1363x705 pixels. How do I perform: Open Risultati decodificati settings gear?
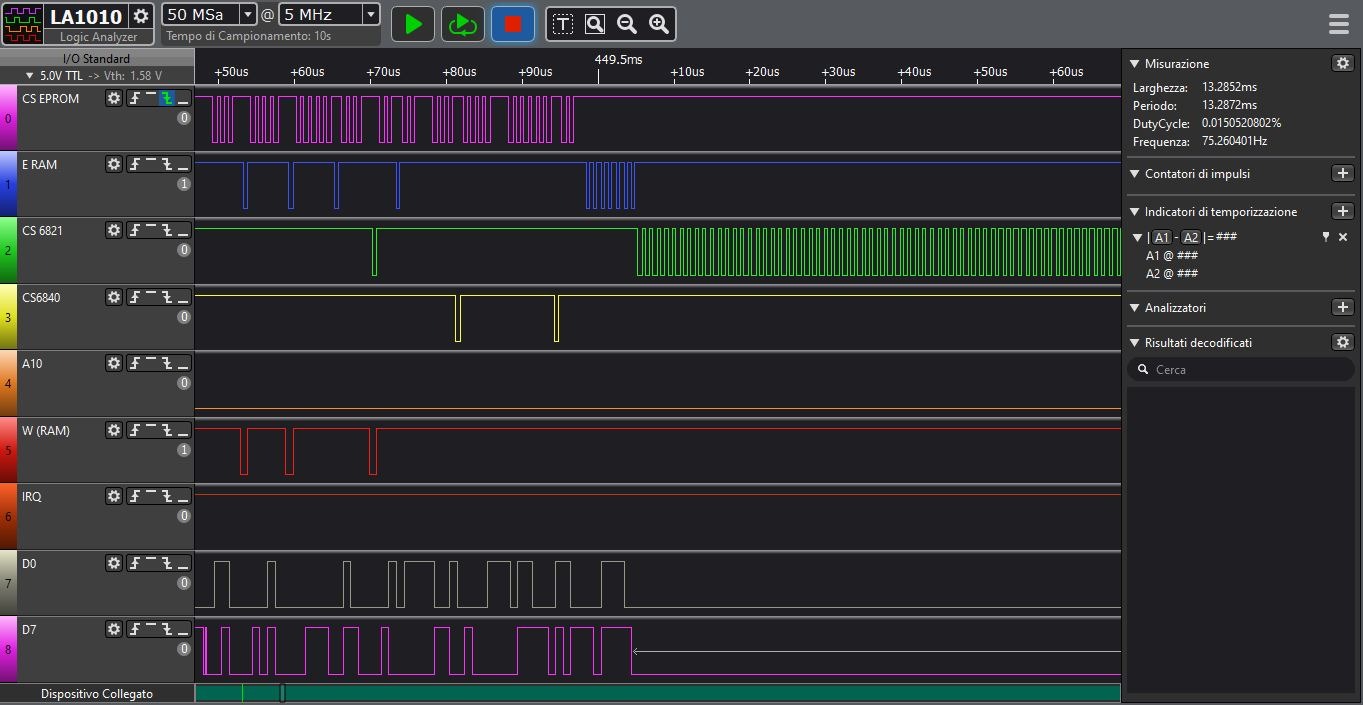1343,342
